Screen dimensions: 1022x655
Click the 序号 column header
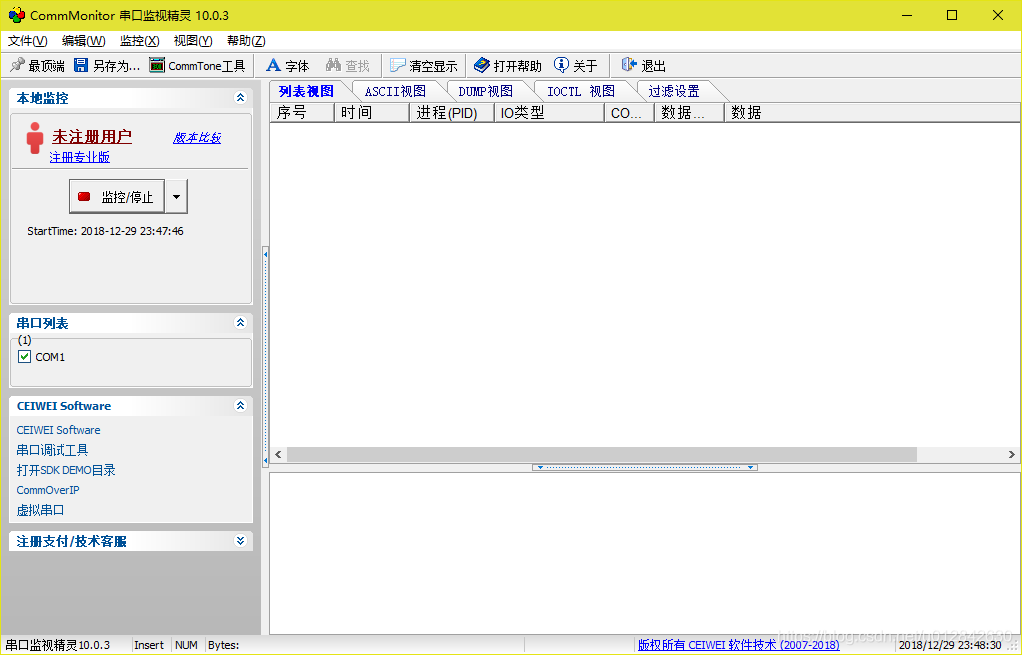tap(302, 113)
